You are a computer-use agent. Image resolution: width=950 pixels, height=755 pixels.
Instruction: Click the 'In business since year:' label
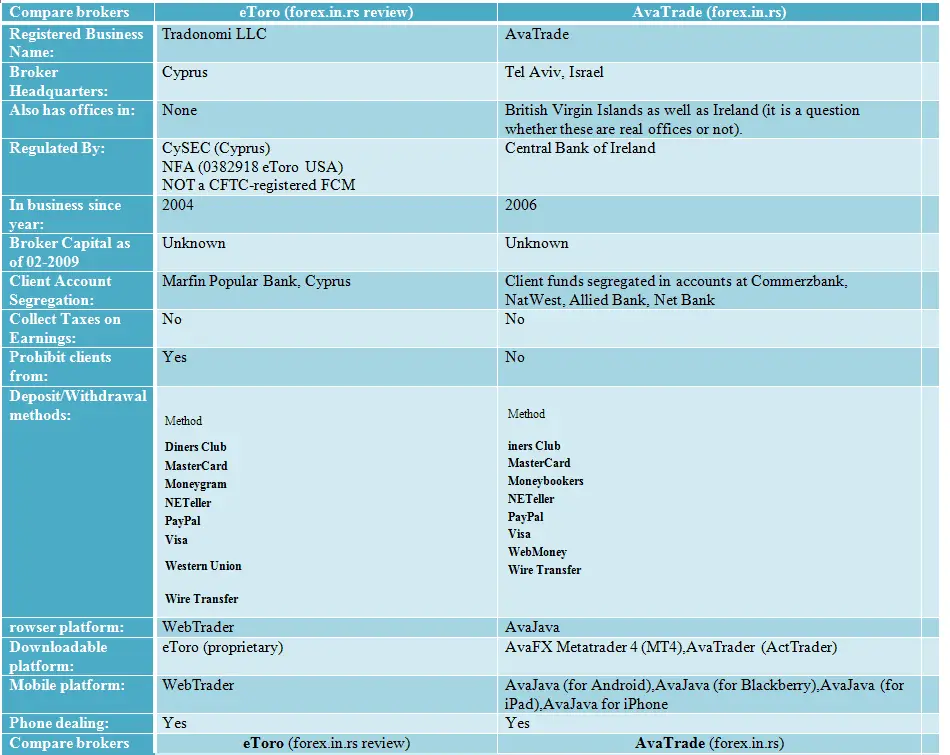(x=65, y=215)
